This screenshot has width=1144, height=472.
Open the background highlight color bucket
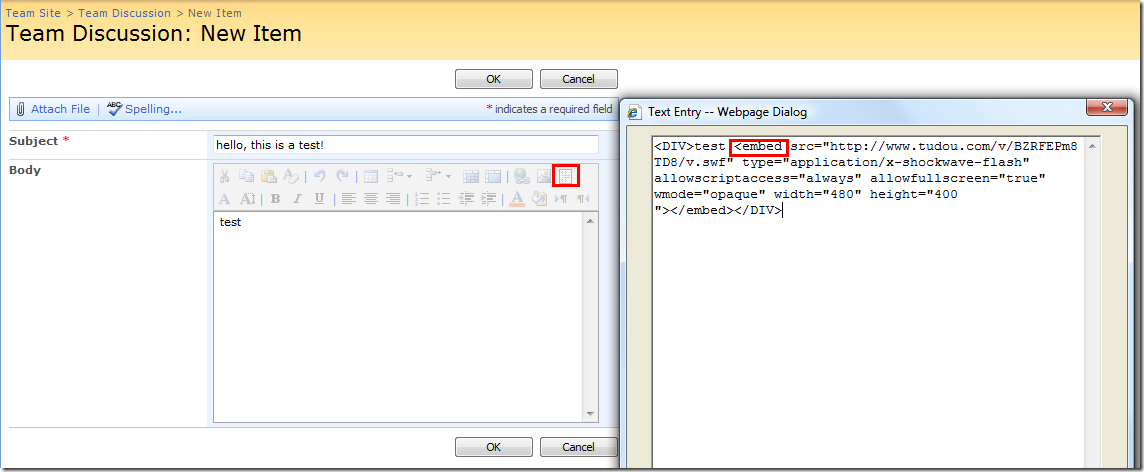(x=538, y=198)
